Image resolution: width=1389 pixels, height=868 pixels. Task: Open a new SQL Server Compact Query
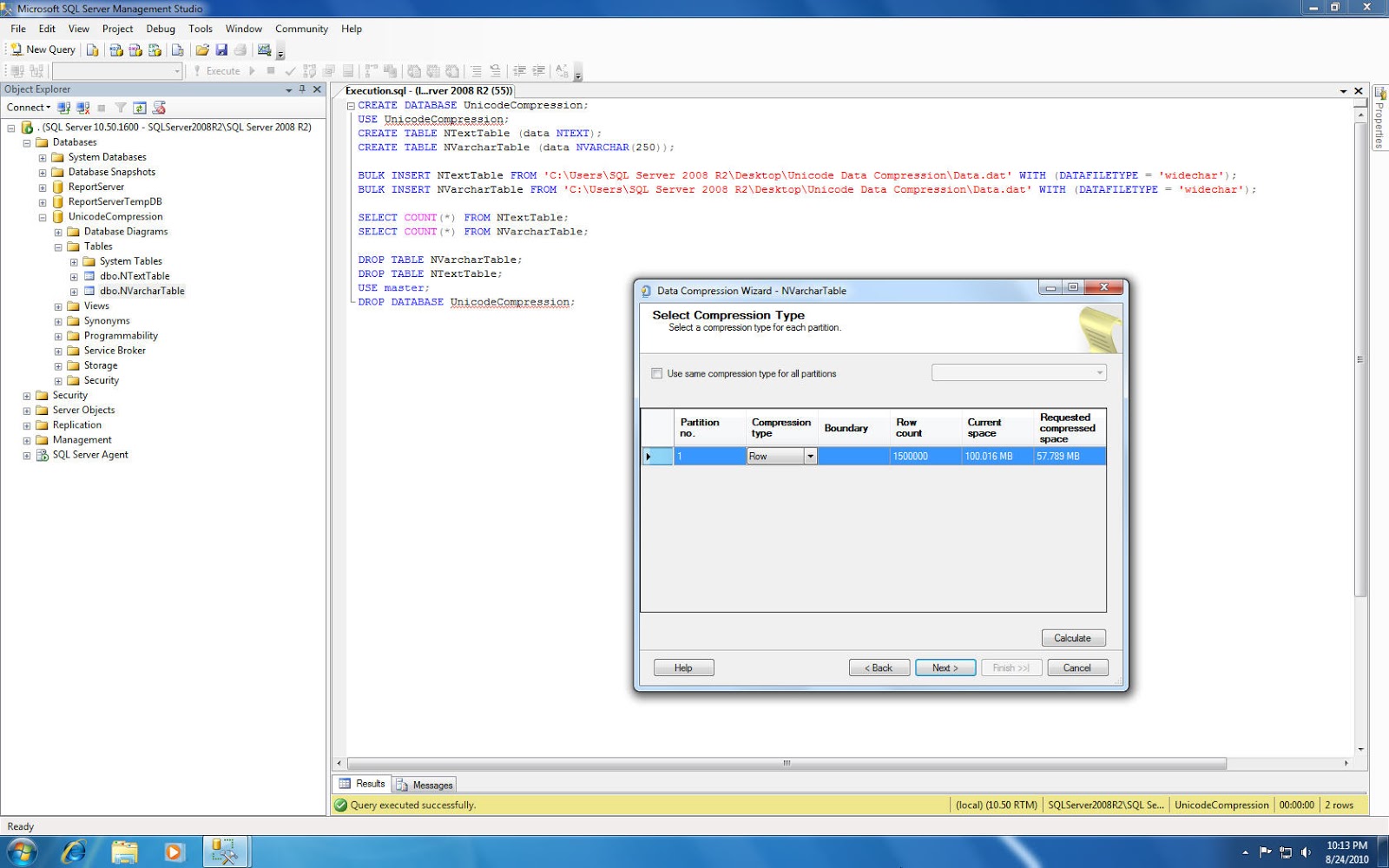click(x=177, y=49)
